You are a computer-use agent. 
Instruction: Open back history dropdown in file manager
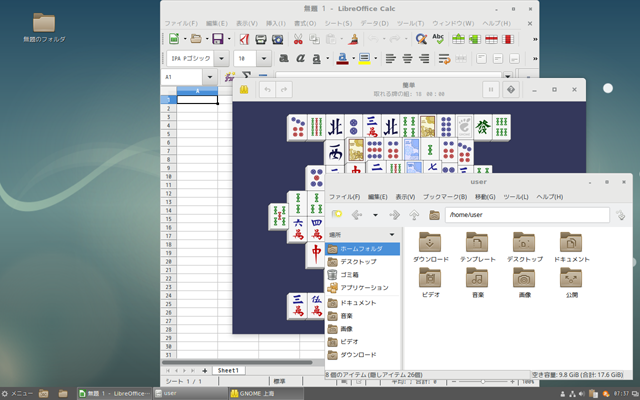pos(375,215)
